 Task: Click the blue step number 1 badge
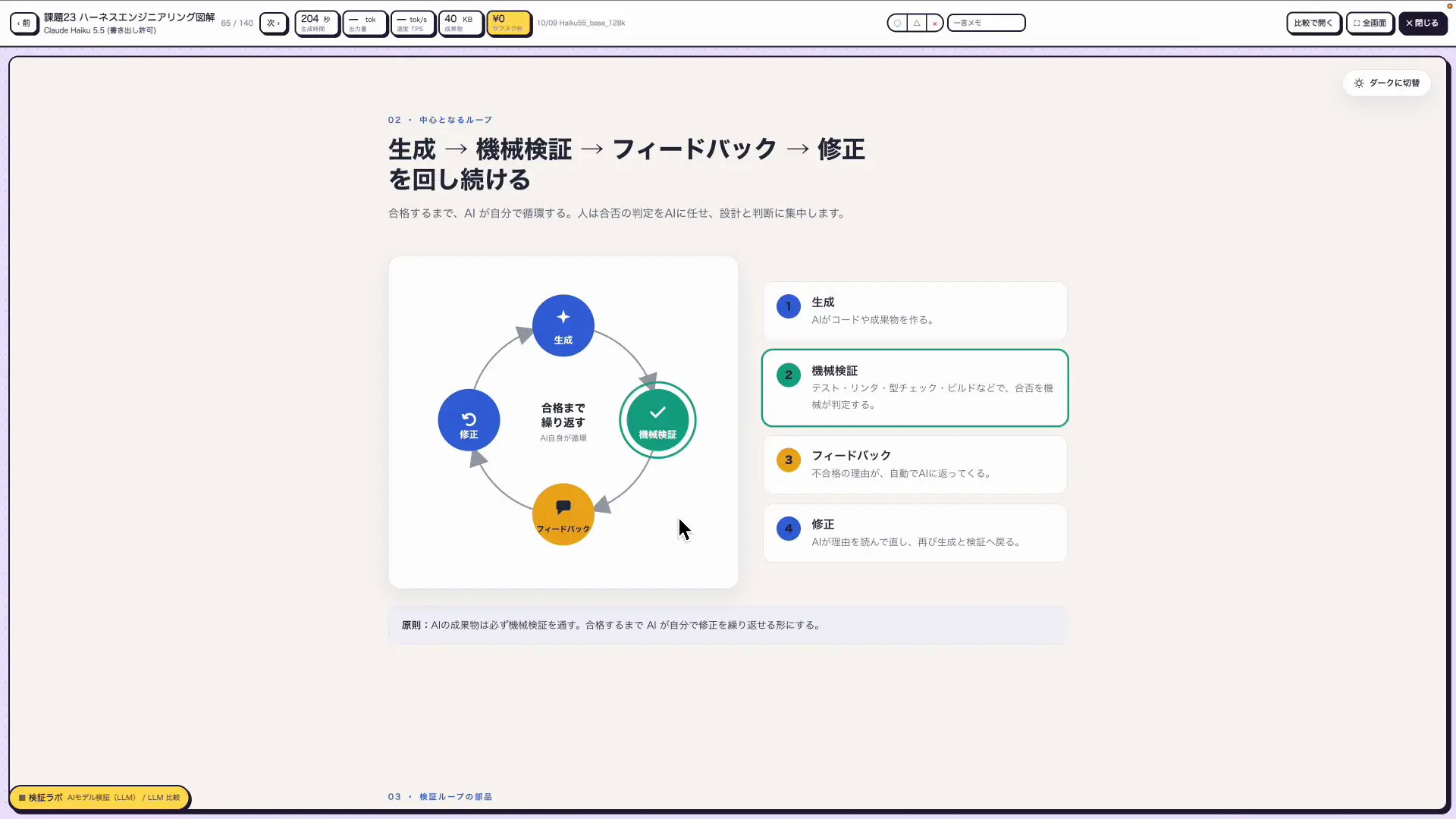789,306
